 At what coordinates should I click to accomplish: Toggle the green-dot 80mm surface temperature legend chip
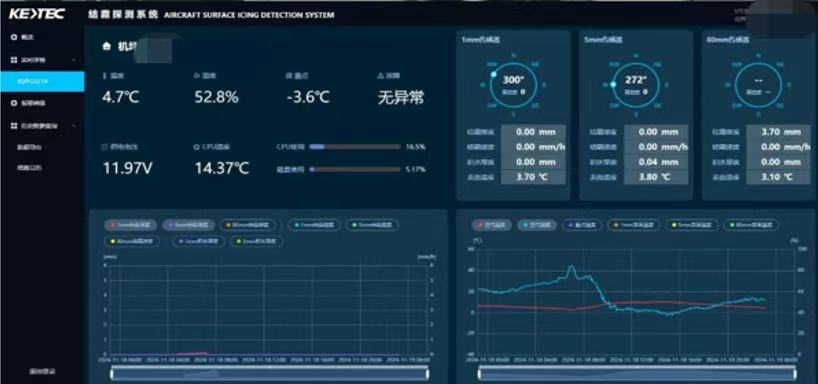point(750,225)
